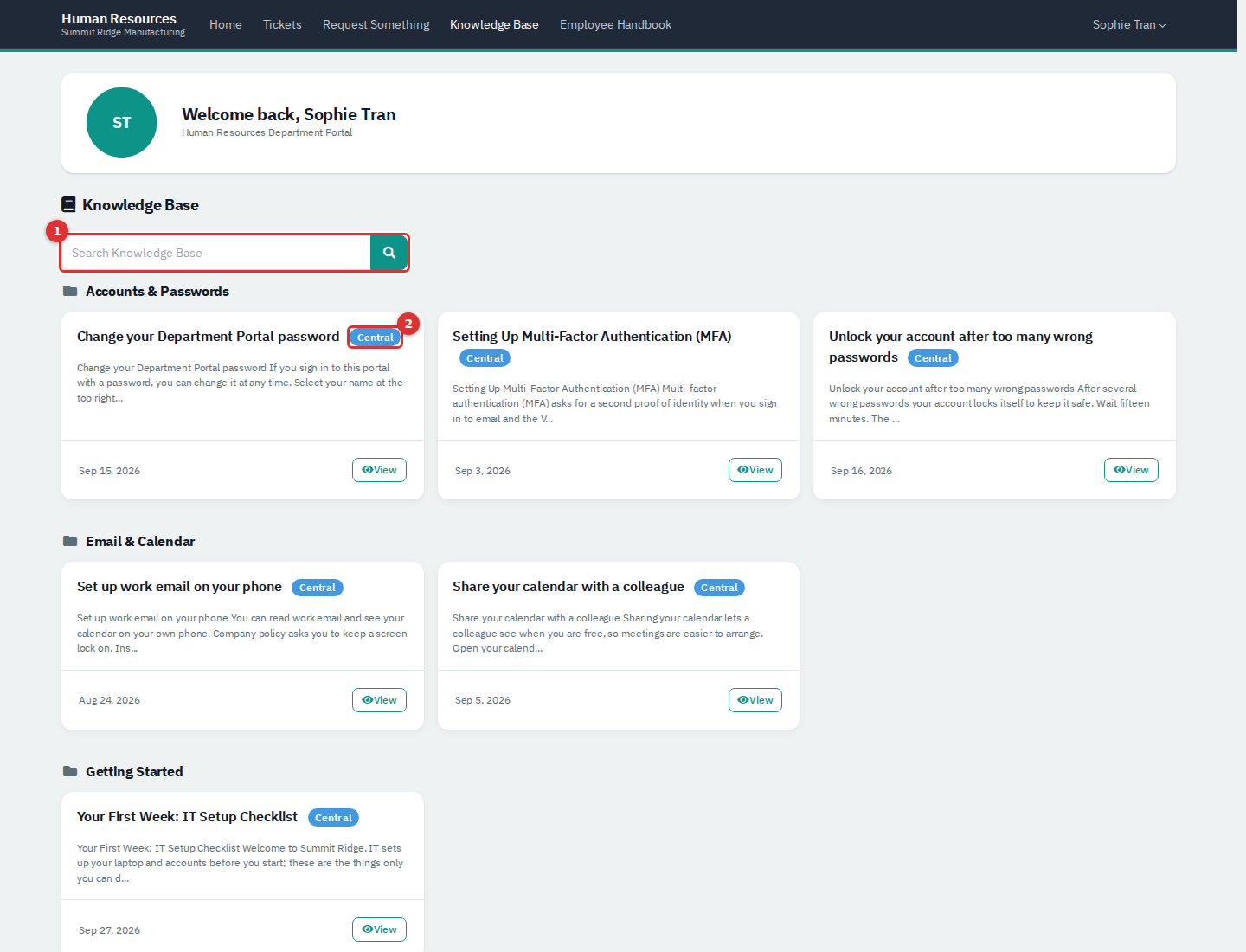The width and height of the screenshot is (1246, 952).
Task: Open the Employee Handbook nav item
Action: [x=615, y=24]
